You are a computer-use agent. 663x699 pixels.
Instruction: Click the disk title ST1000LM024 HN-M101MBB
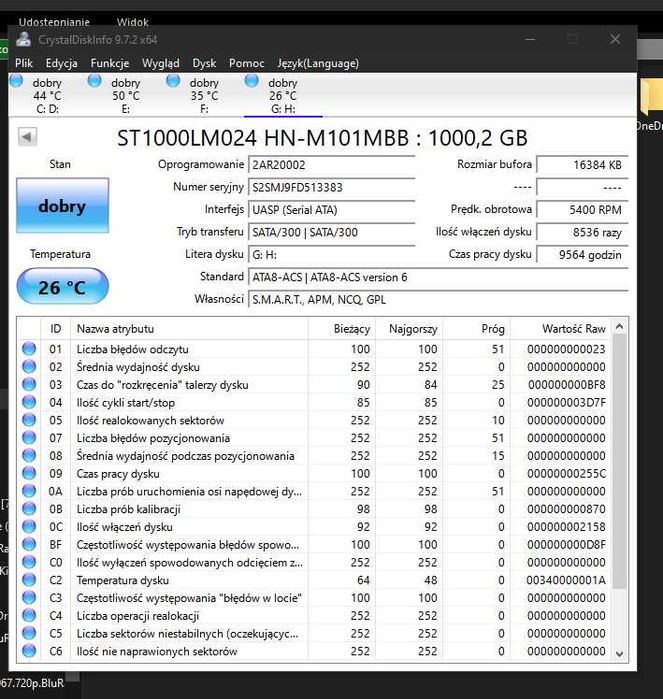pos(322,138)
